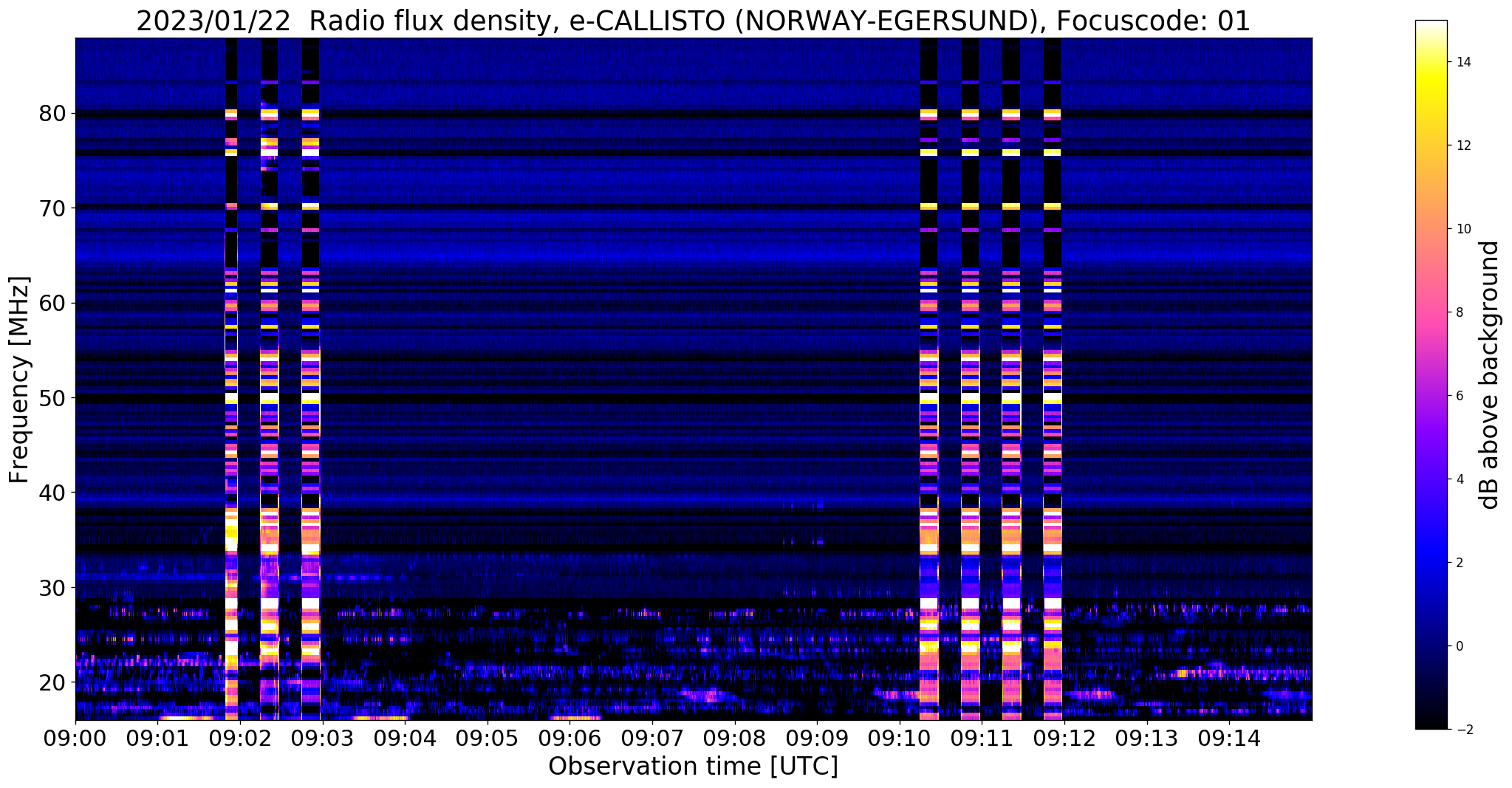
Task: Click the colorbar tick value 4
Action: pos(1460,479)
